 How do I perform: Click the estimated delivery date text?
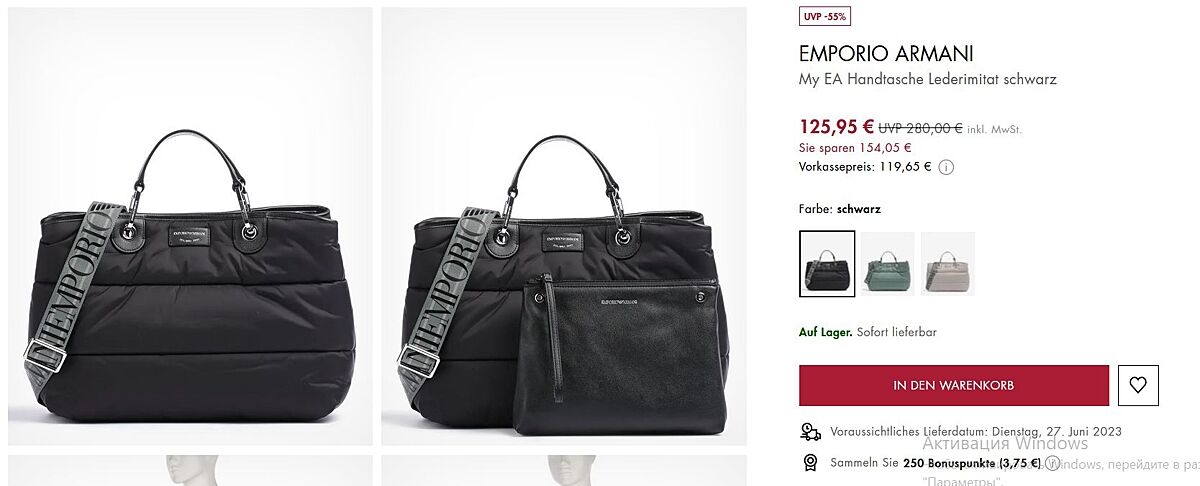976,432
